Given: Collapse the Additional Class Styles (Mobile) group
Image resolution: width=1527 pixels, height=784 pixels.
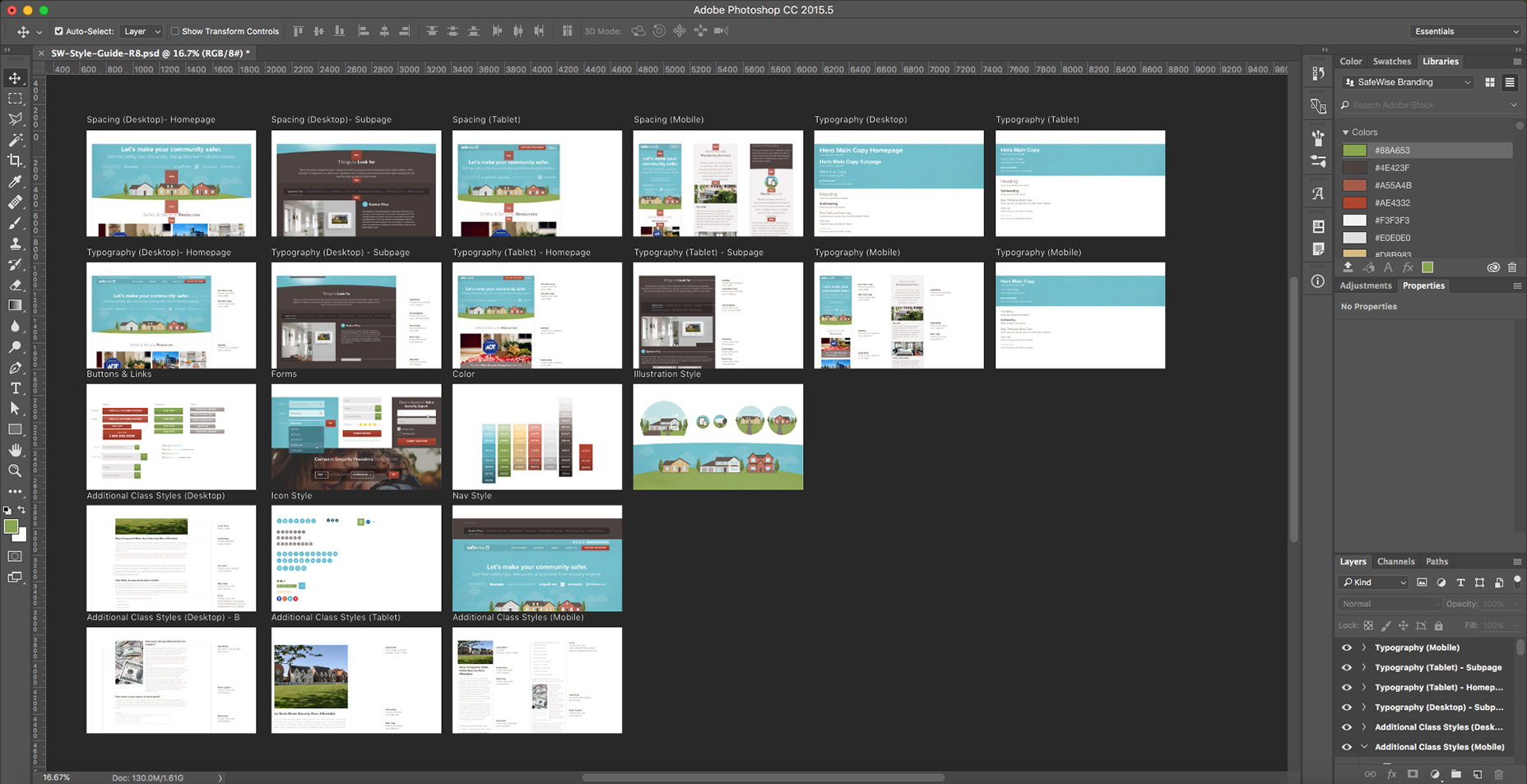Looking at the screenshot, I should [x=1363, y=747].
